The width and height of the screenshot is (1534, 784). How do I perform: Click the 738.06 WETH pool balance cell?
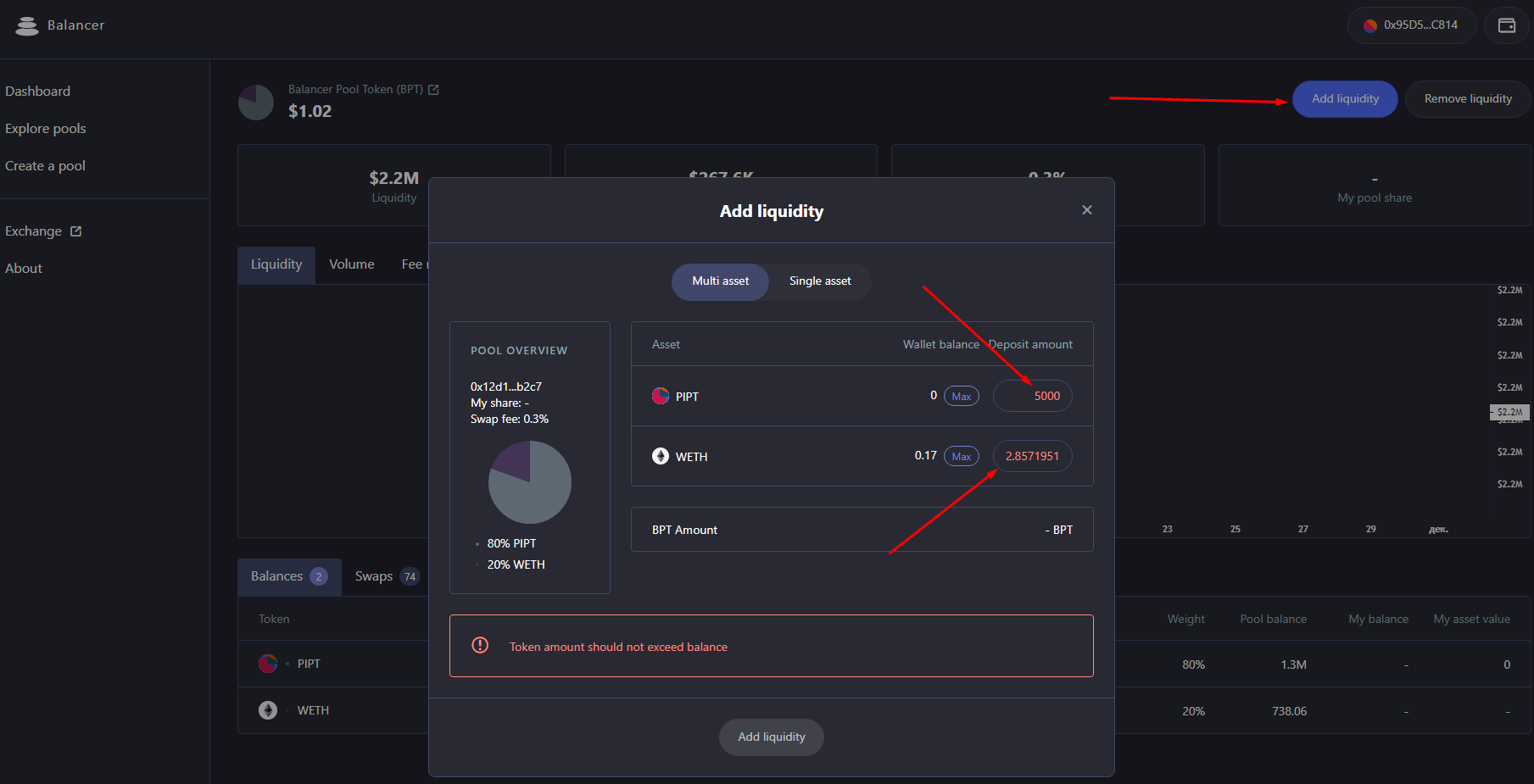point(1289,711)
